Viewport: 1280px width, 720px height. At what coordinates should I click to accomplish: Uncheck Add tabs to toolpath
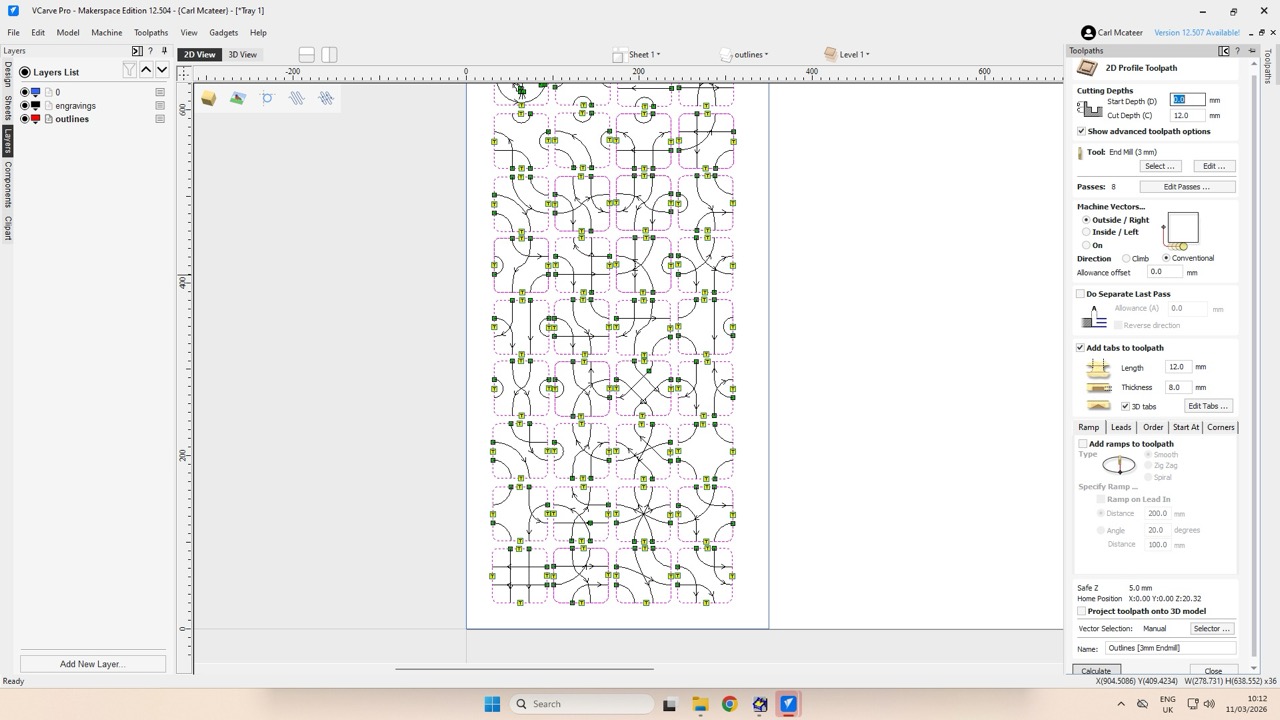[x=1081, y=348]
